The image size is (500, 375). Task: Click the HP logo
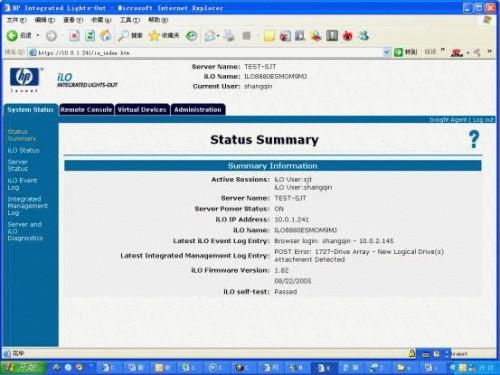[x=24, y=77]
